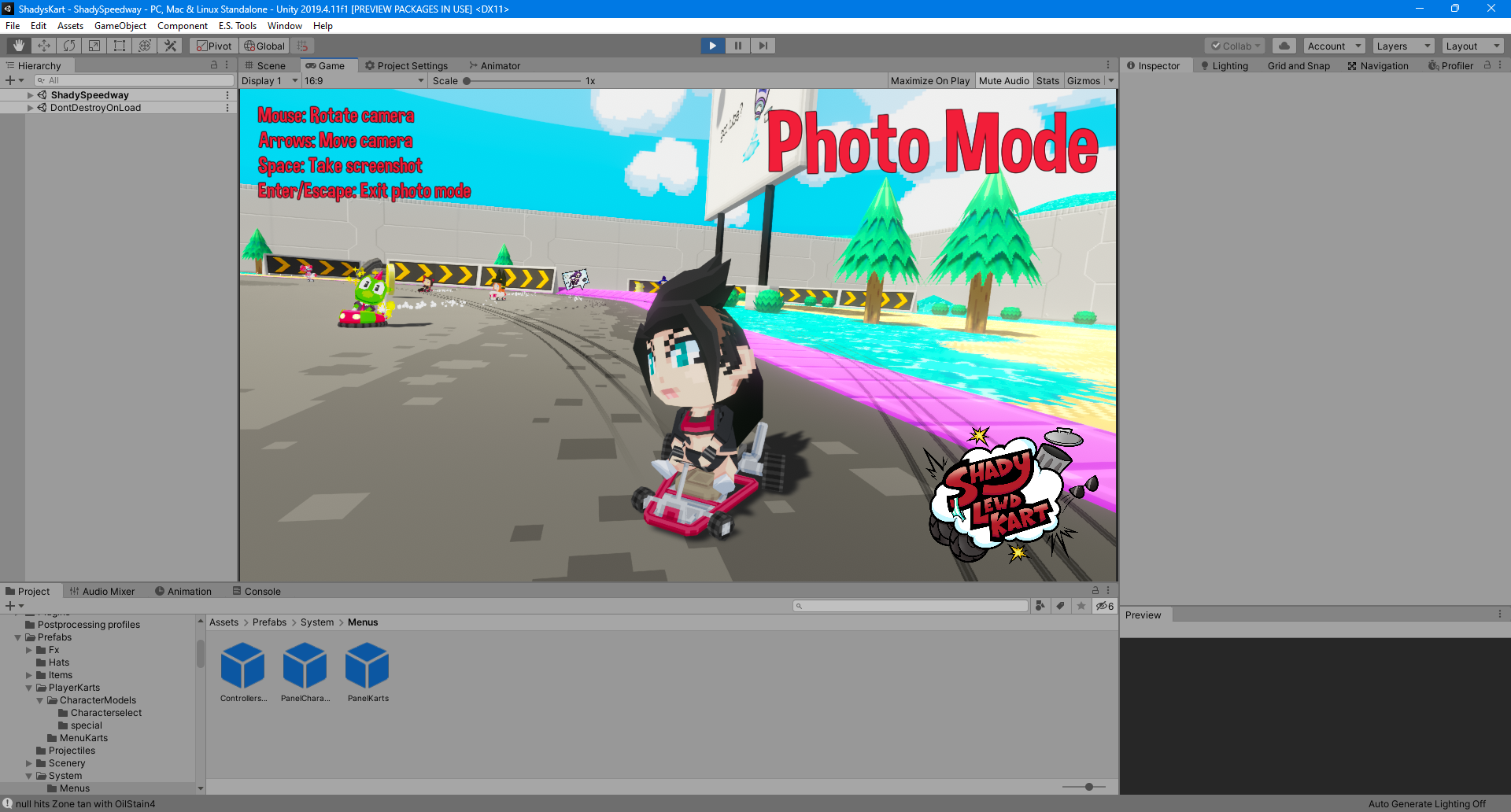Open the Account dropdown
The height and width of the screenshot is (812, 1511).
point(1334,46)
